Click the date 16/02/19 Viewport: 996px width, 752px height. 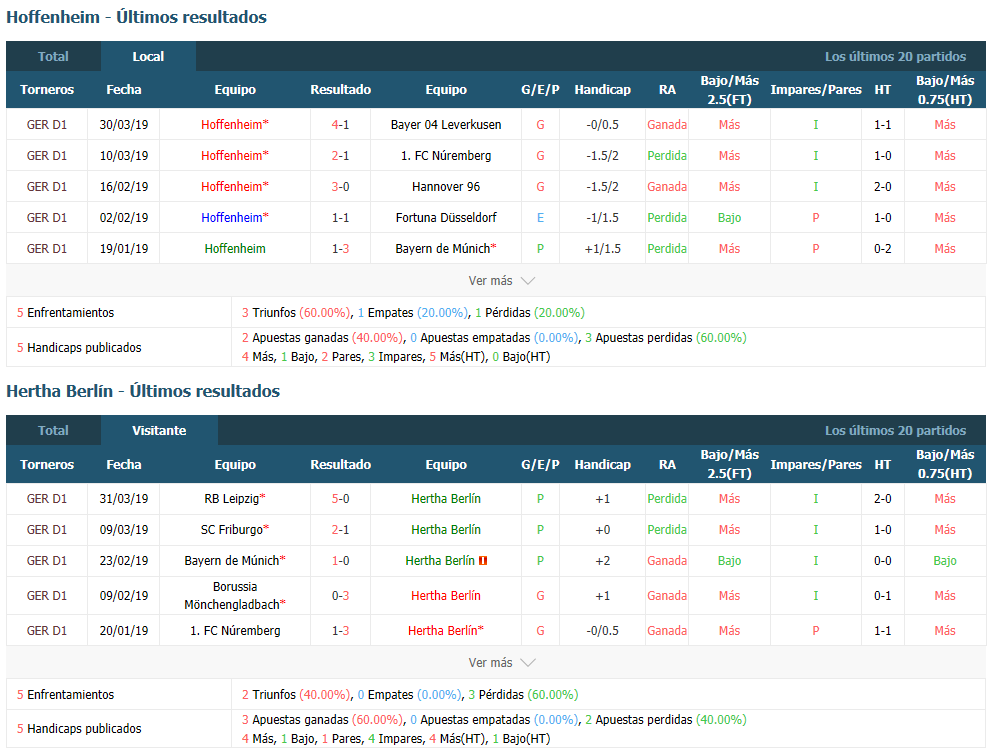pos(124,187)
